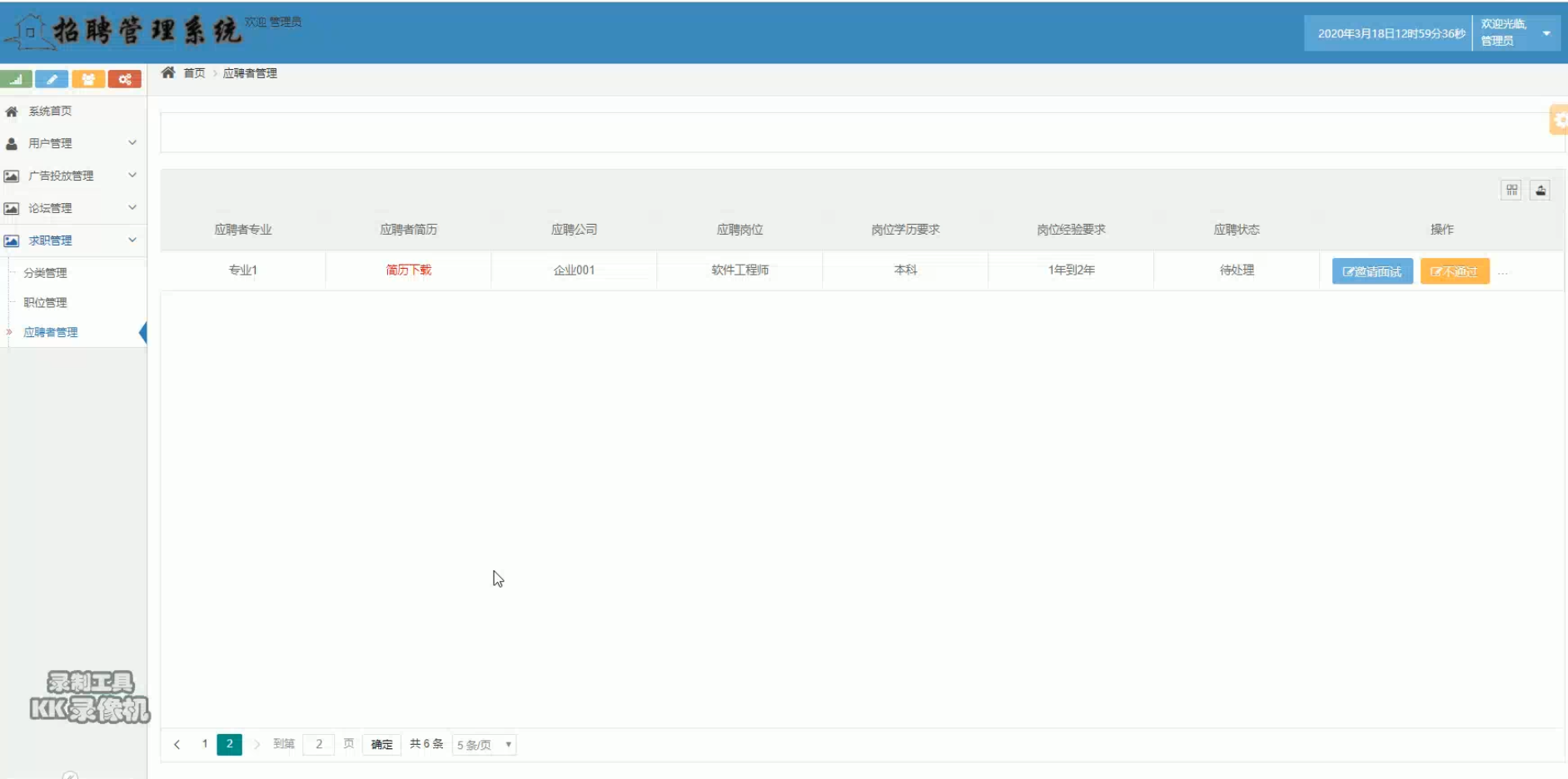Click the 岗位经验要求 column header
The width and height of the screenshot is (1568, 779).
pos(1071,229)
